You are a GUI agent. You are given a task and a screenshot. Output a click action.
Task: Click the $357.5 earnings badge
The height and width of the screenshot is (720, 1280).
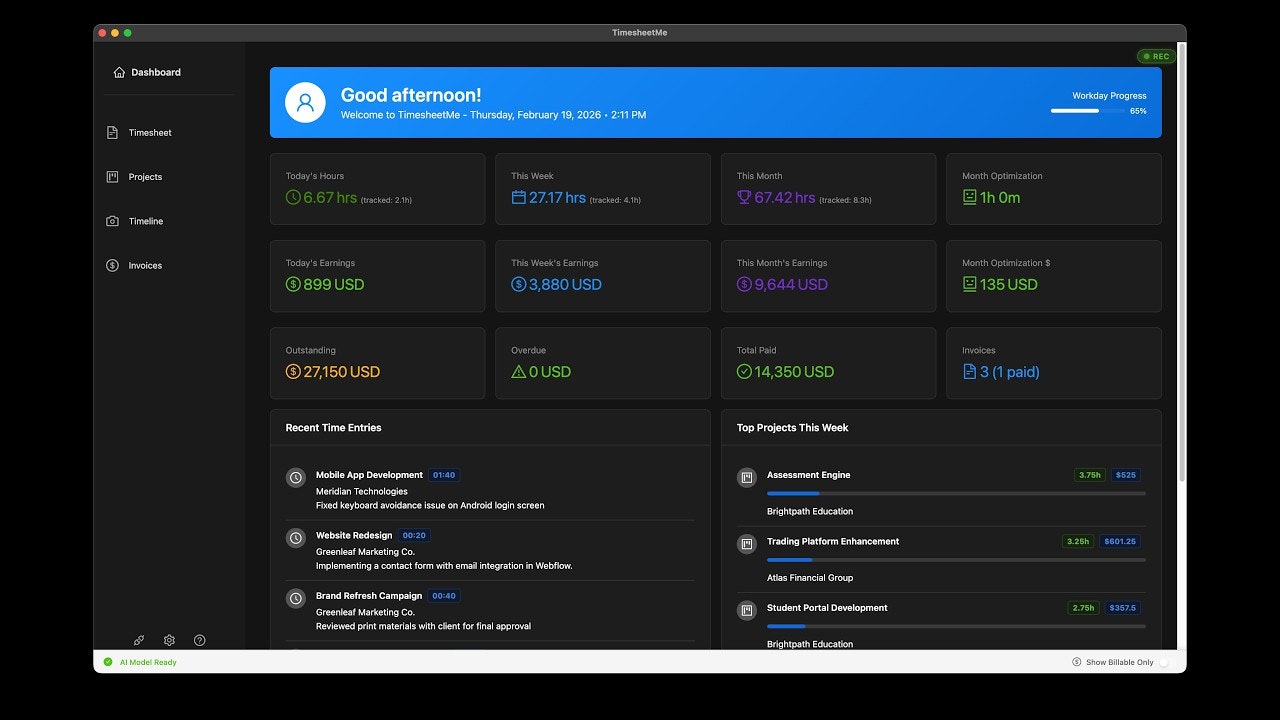(x=1122, y=608)
